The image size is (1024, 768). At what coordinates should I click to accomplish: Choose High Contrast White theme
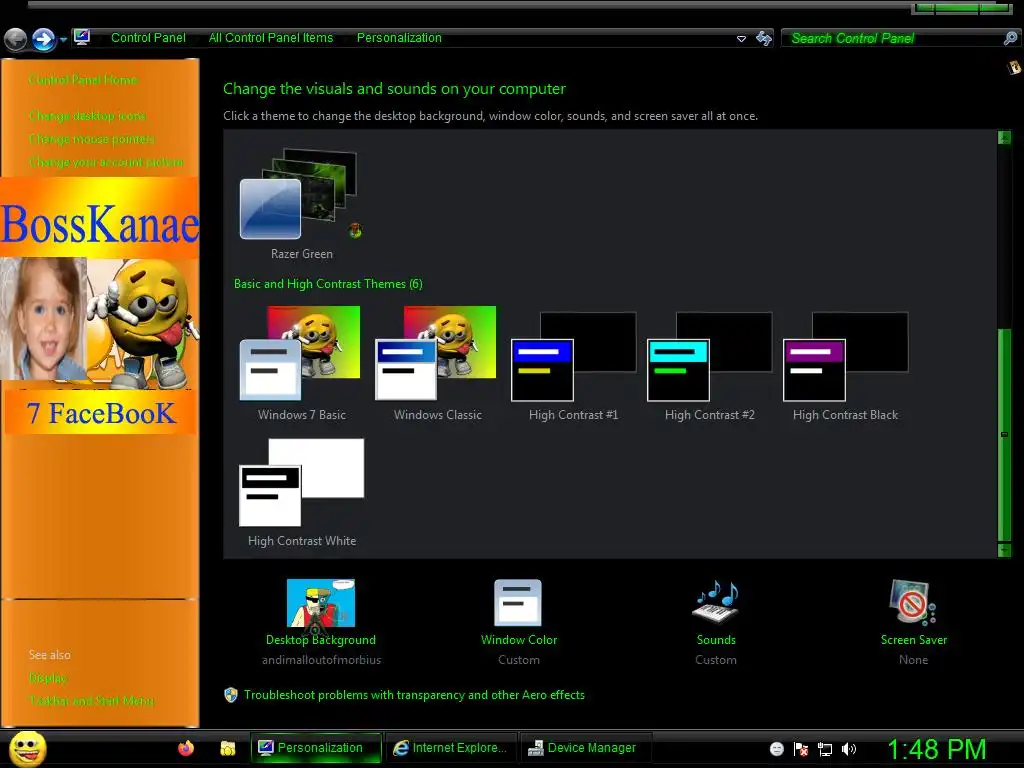tap(301, 493)
